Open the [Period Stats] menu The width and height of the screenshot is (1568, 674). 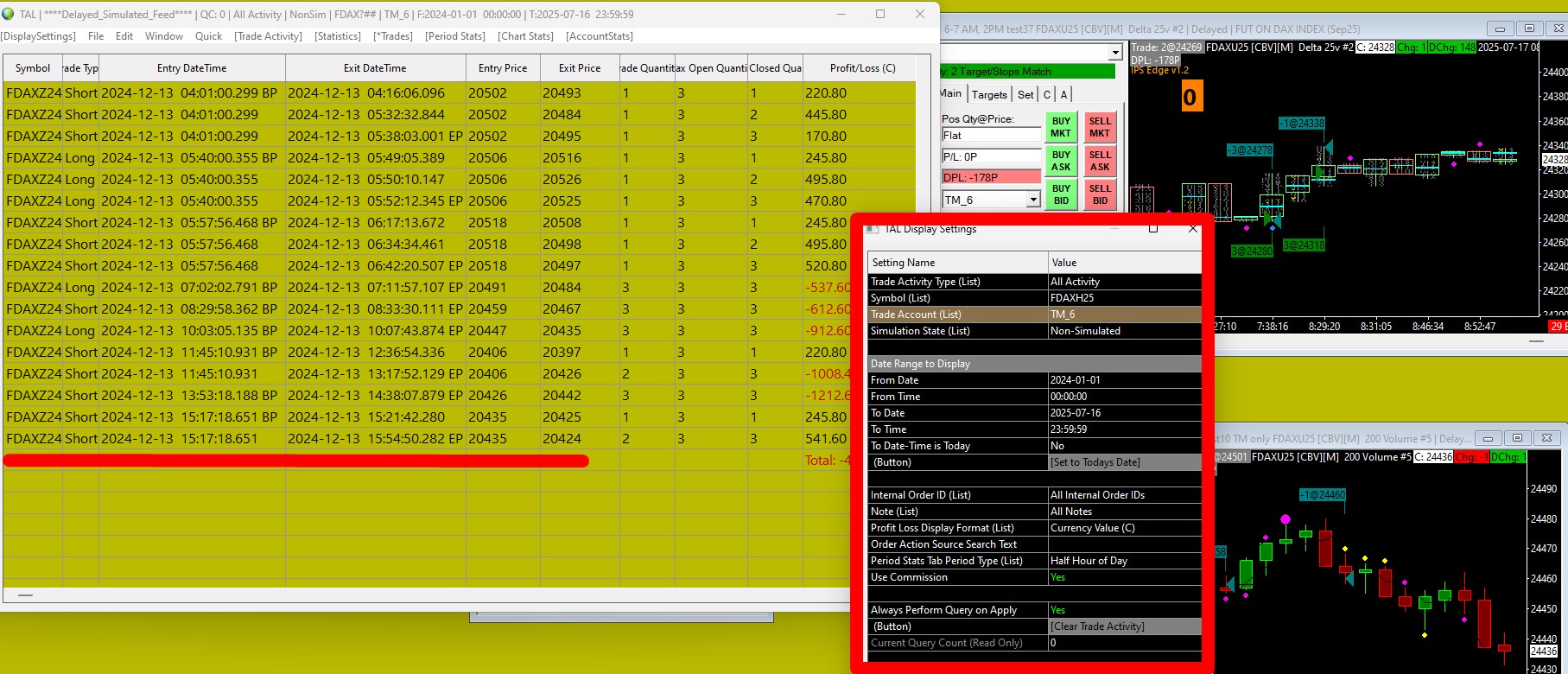click(x=454, y=36)
